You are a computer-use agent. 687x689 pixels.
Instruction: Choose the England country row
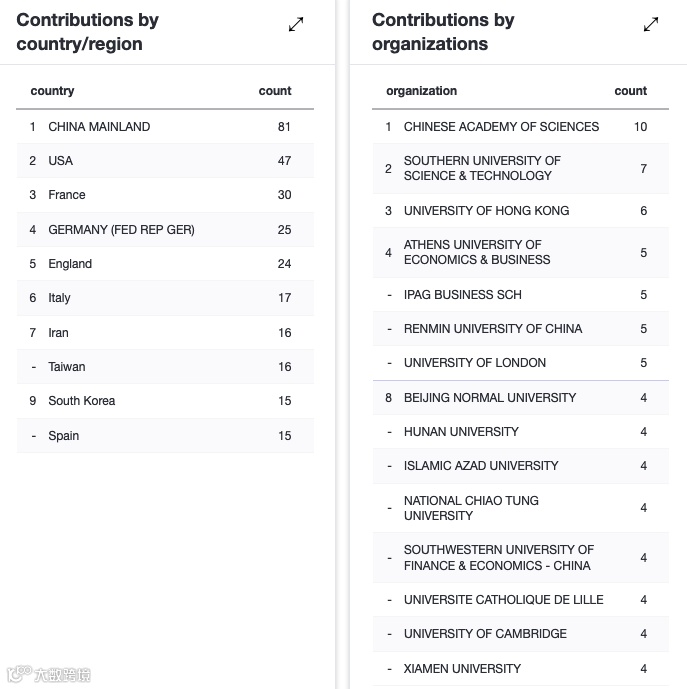coord(70,264)
